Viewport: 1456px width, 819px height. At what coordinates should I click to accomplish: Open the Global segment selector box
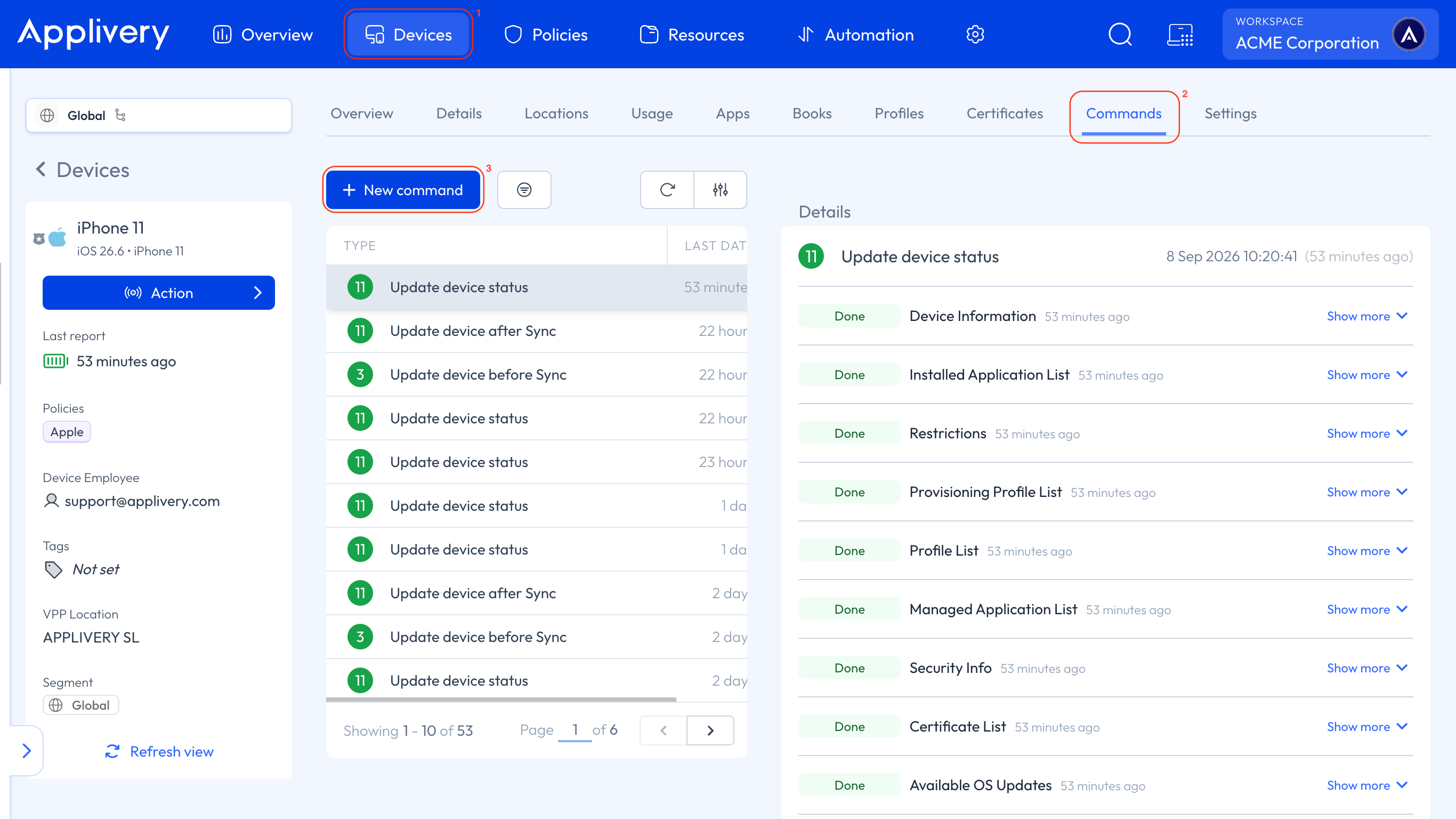pos(158,115)
